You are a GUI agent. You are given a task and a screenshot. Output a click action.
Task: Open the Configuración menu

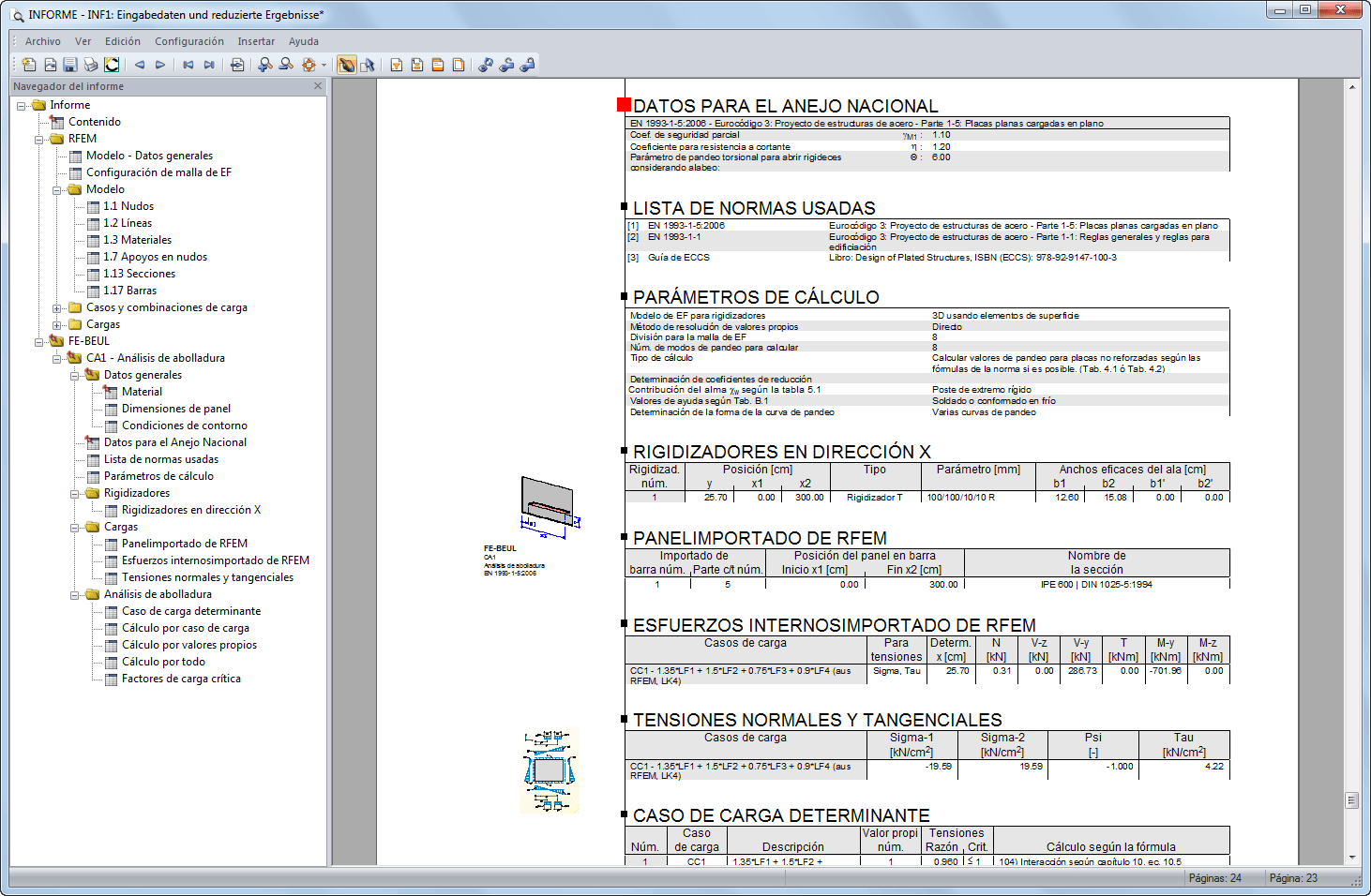click(189, 41)
